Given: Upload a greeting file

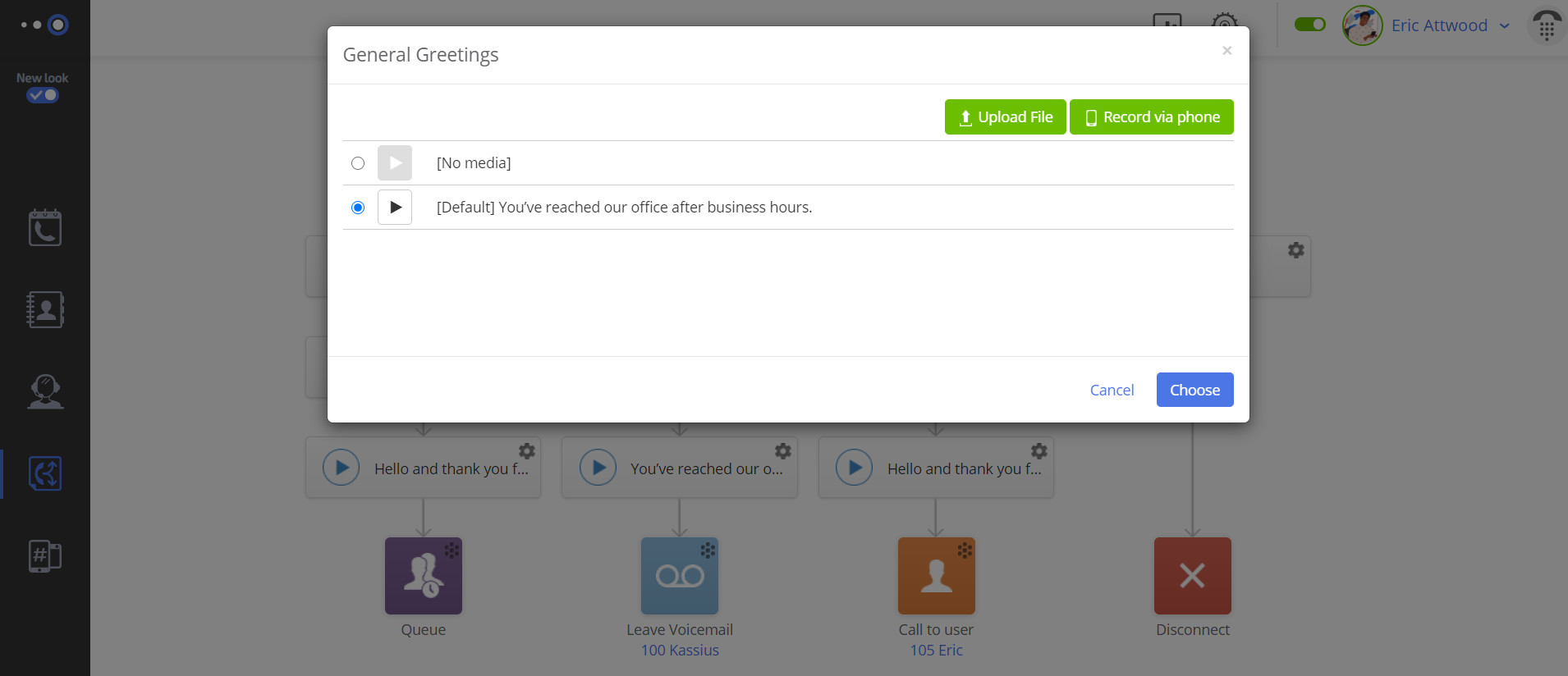Looking at the screenshot, I should pos(1005,116).
